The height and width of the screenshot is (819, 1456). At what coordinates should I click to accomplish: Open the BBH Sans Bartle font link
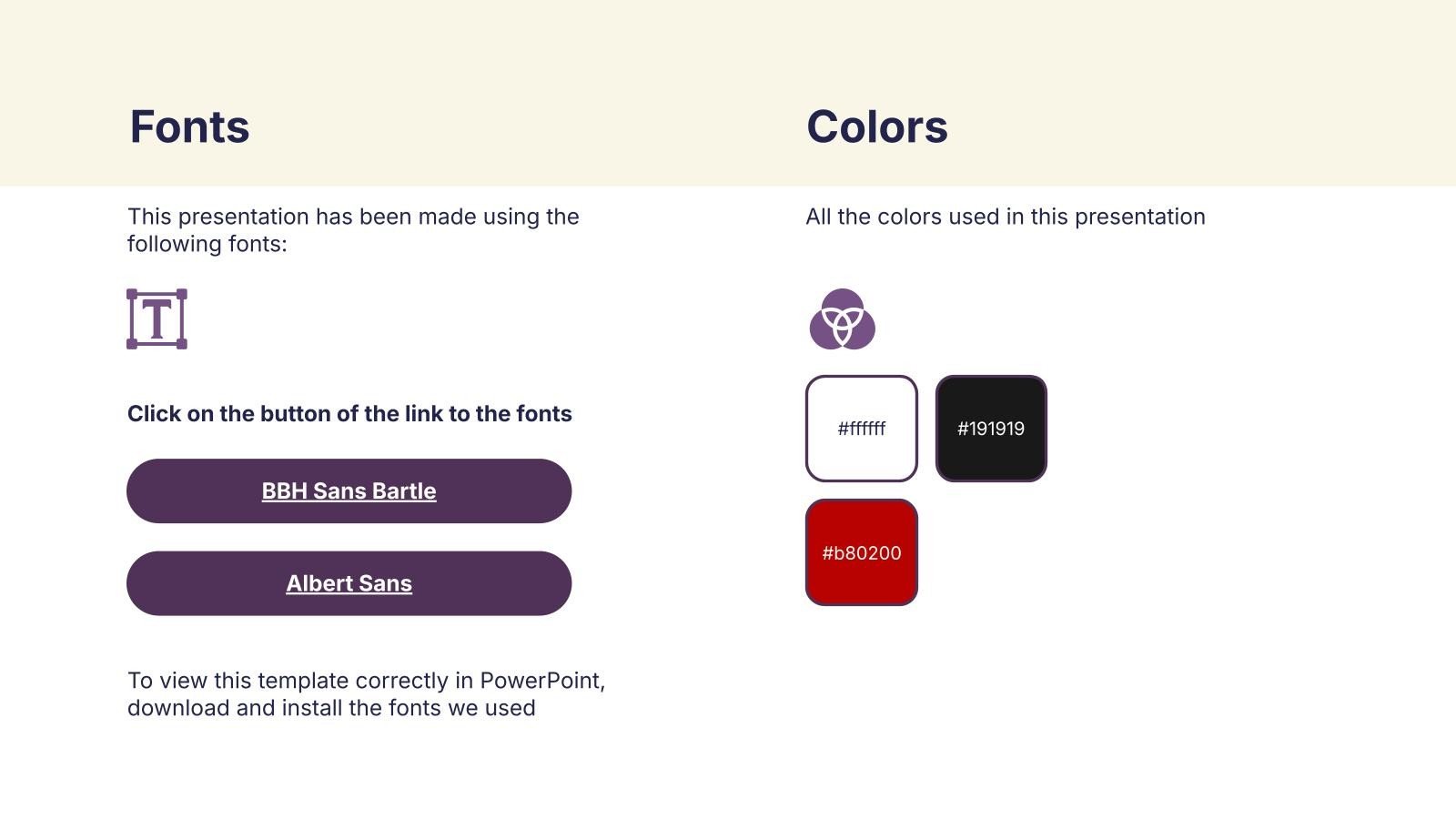point(349,491)
